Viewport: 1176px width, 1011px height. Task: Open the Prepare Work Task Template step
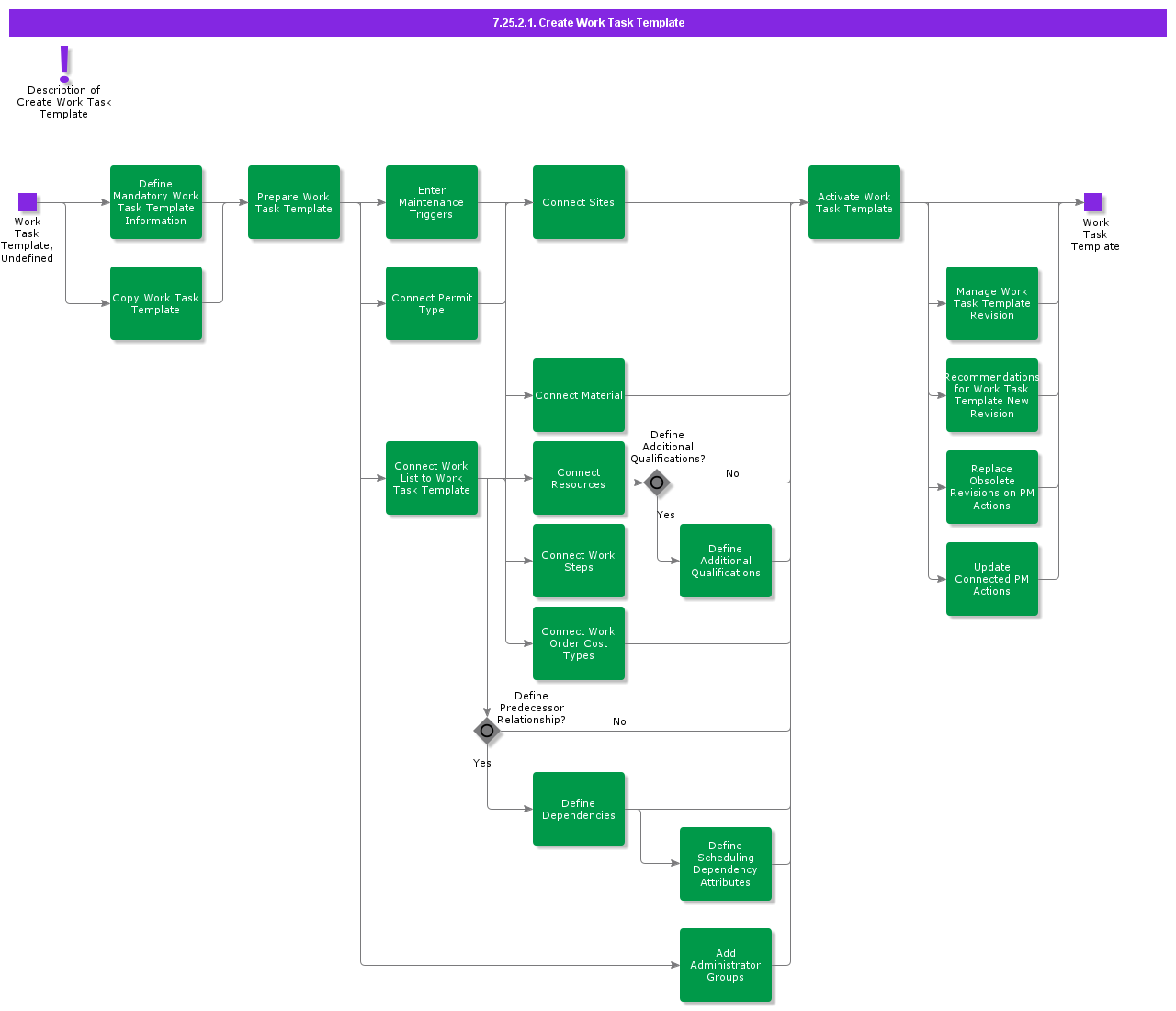[294, 202]
